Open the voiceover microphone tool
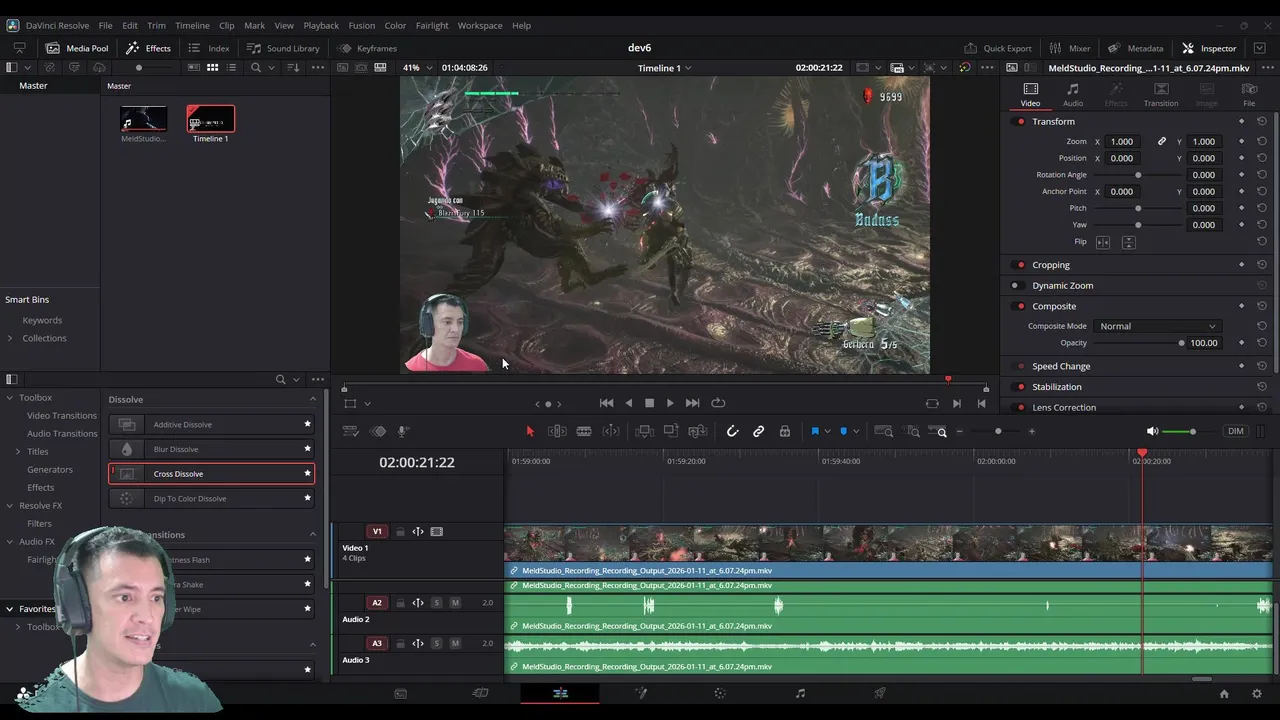Screen dimensions: 1280x720 coord(403,431)
